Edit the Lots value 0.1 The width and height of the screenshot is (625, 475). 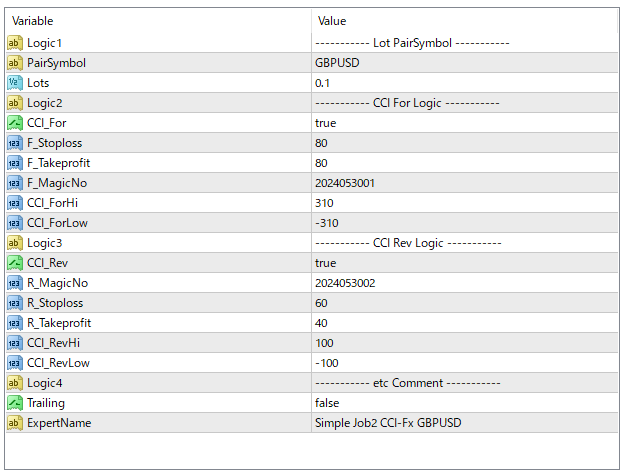(322, 83)
